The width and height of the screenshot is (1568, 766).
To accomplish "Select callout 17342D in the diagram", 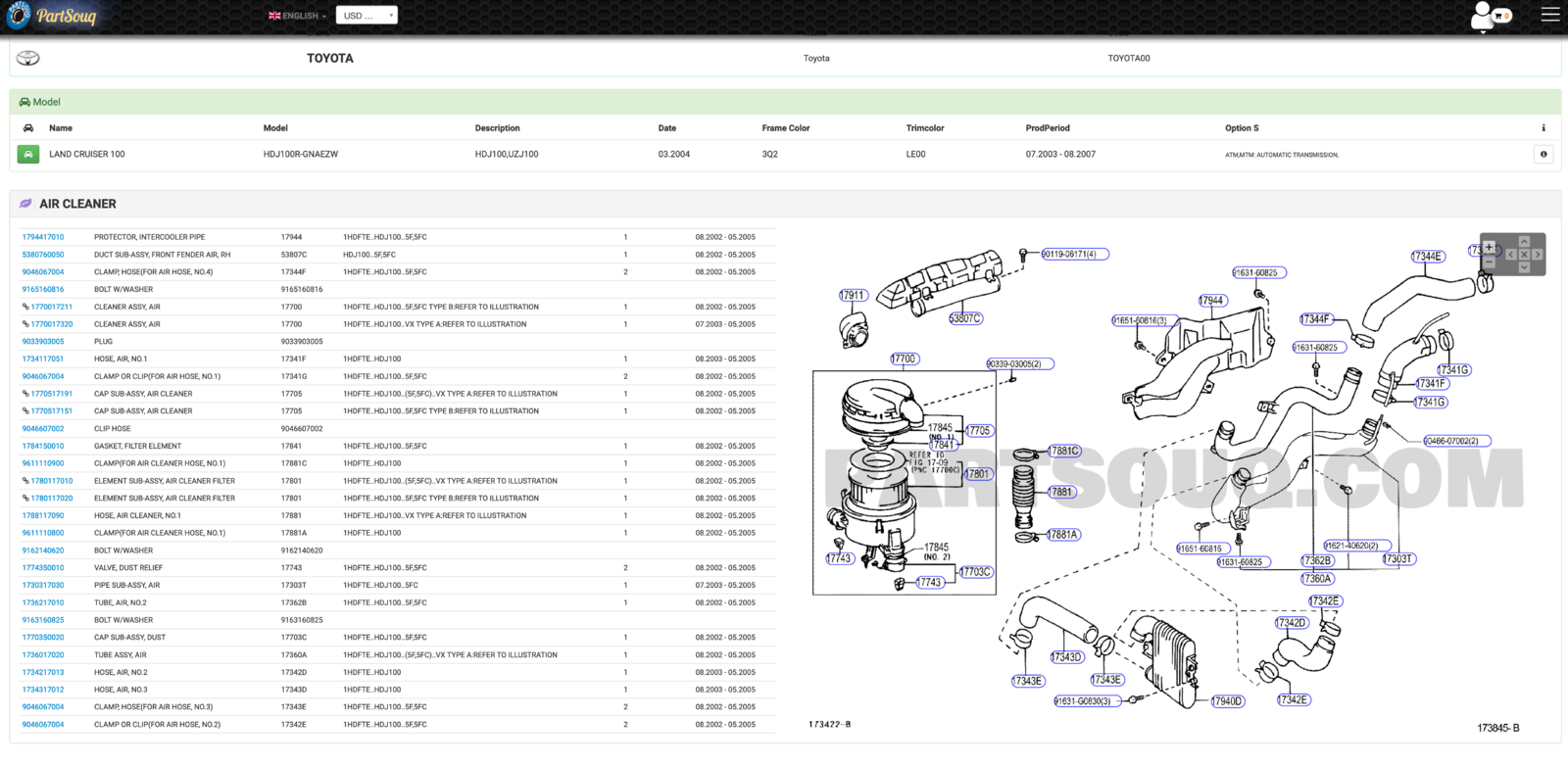I will pyautogui.click(x=1292, y=622).
